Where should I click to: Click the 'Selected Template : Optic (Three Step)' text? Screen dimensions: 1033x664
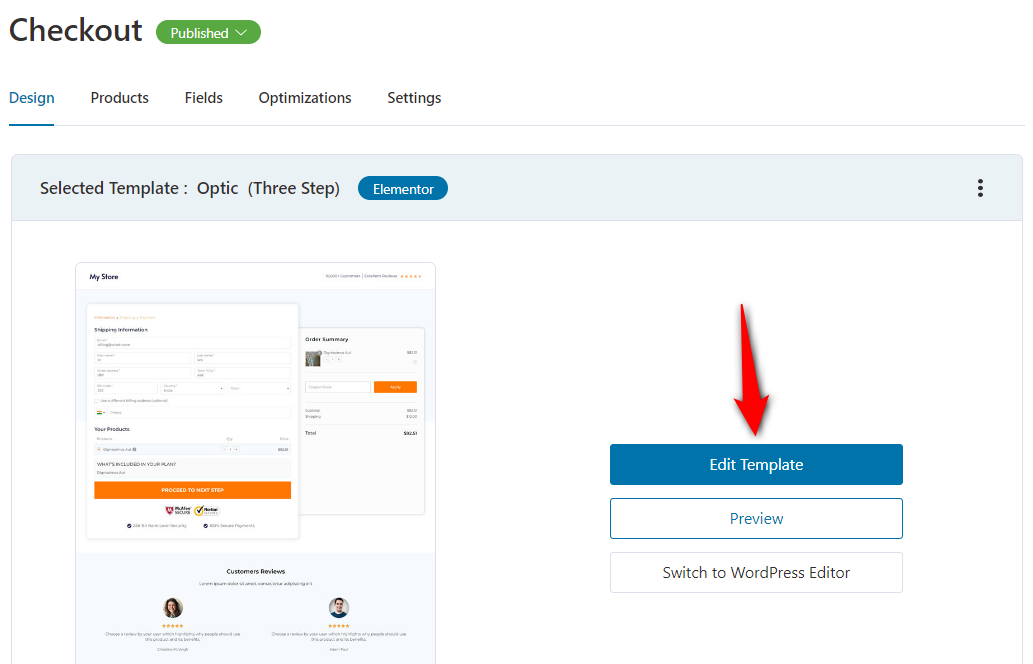pyautogui.click(x=190, y=188)
